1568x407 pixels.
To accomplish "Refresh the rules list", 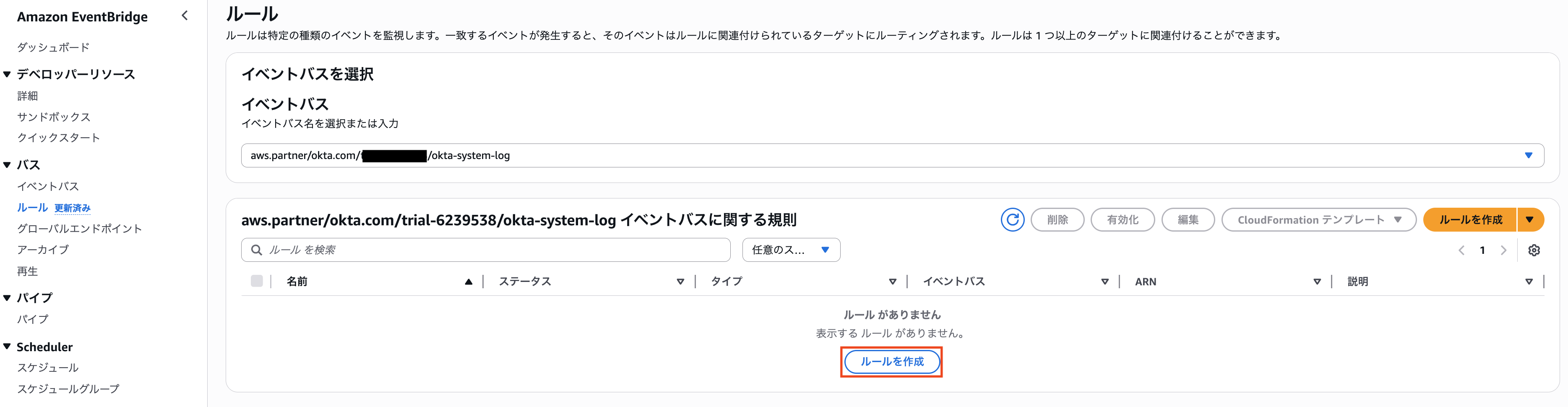I will [x=1012, y=220].
